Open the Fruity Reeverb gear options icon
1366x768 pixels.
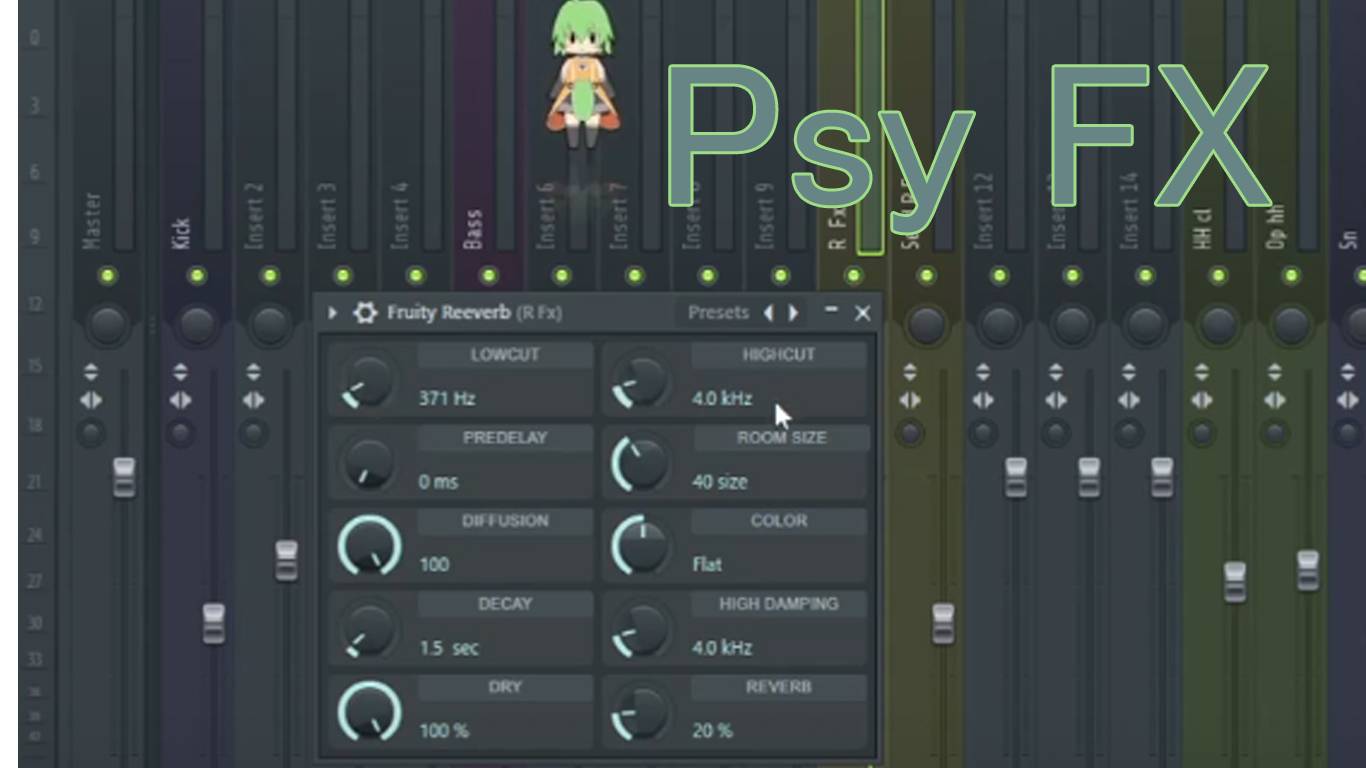pos(365,313)
